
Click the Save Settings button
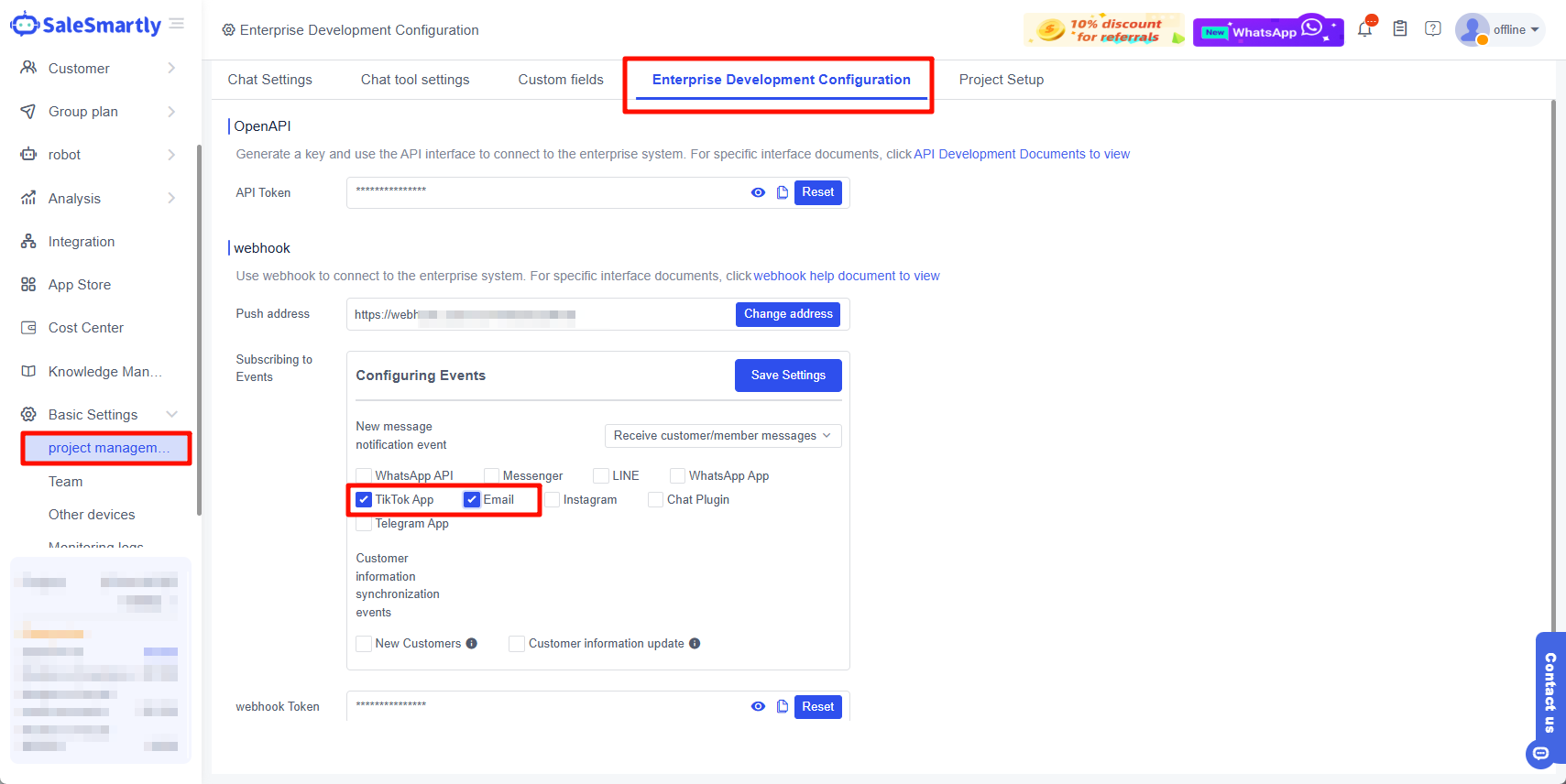(787, 375)
